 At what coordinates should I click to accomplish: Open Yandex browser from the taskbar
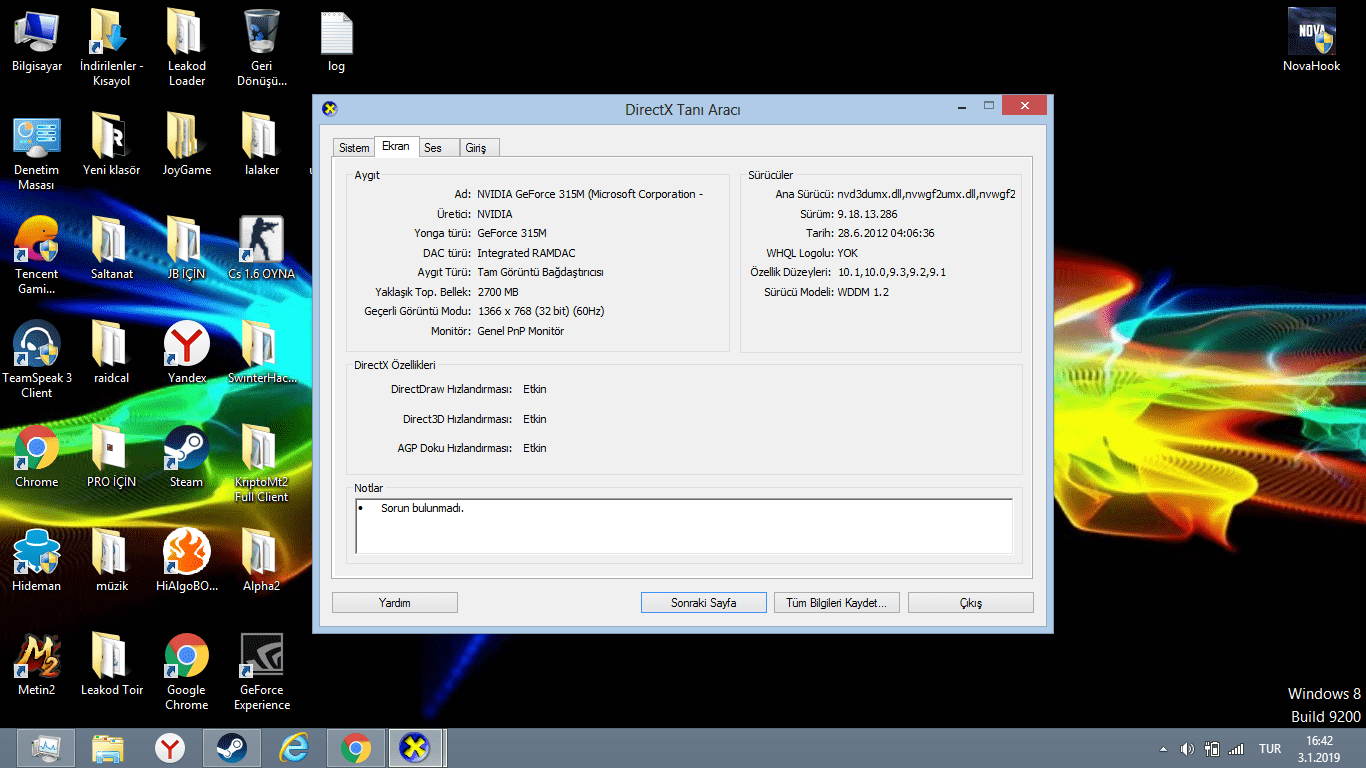coord(170,748)
